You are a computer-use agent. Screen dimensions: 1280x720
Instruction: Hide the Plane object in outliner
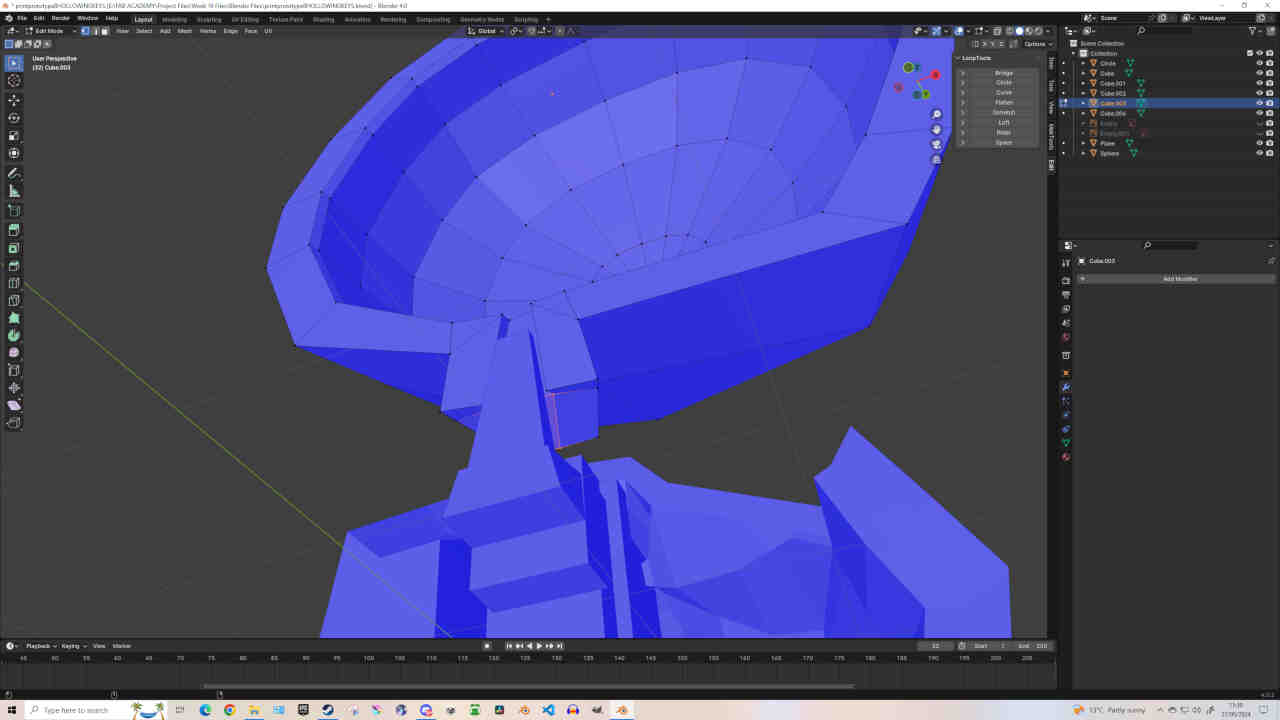pyautogui.click(x=1259, y=143)
